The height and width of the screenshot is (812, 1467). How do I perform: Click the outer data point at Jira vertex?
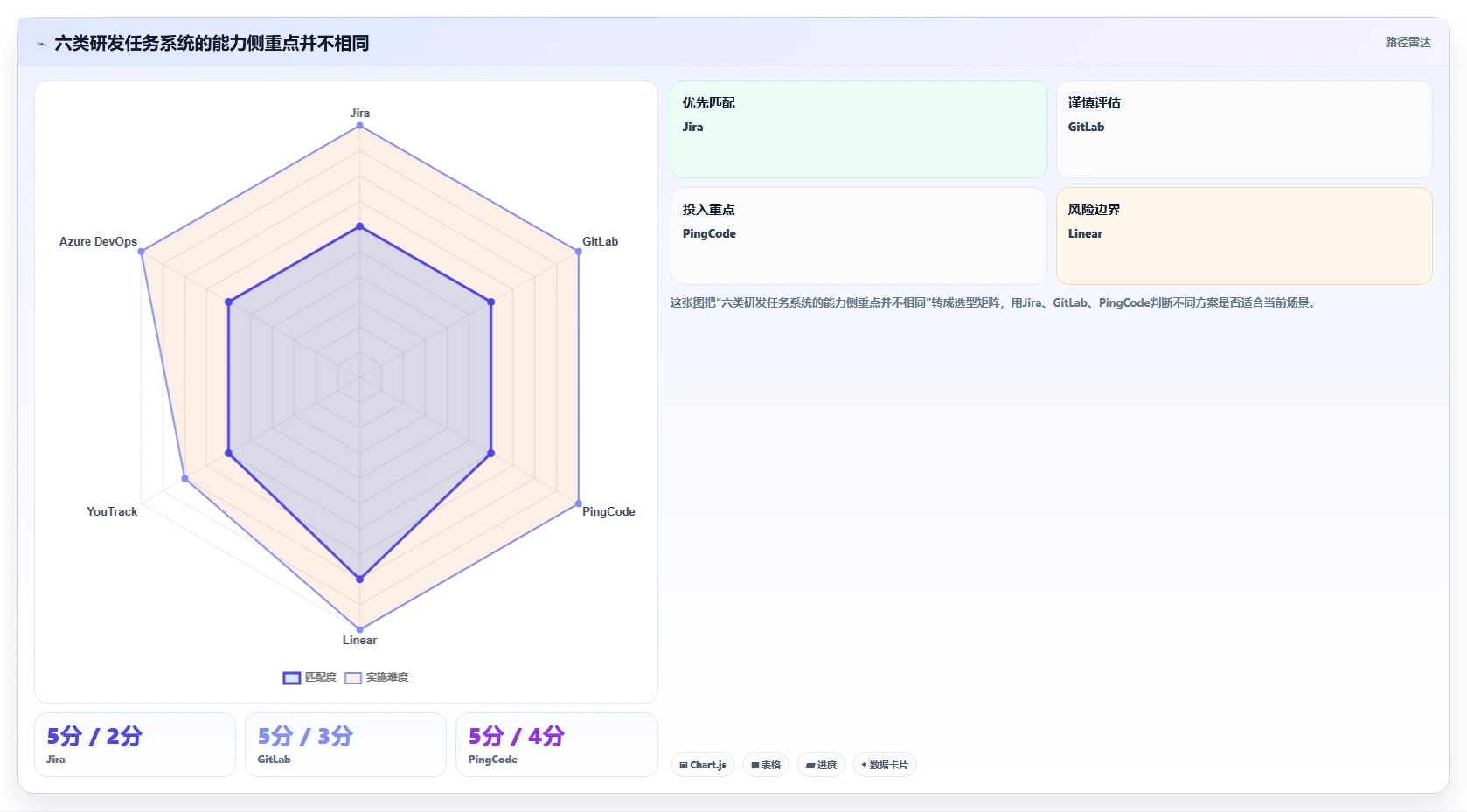pyautogui.click(x=359, y=126)
